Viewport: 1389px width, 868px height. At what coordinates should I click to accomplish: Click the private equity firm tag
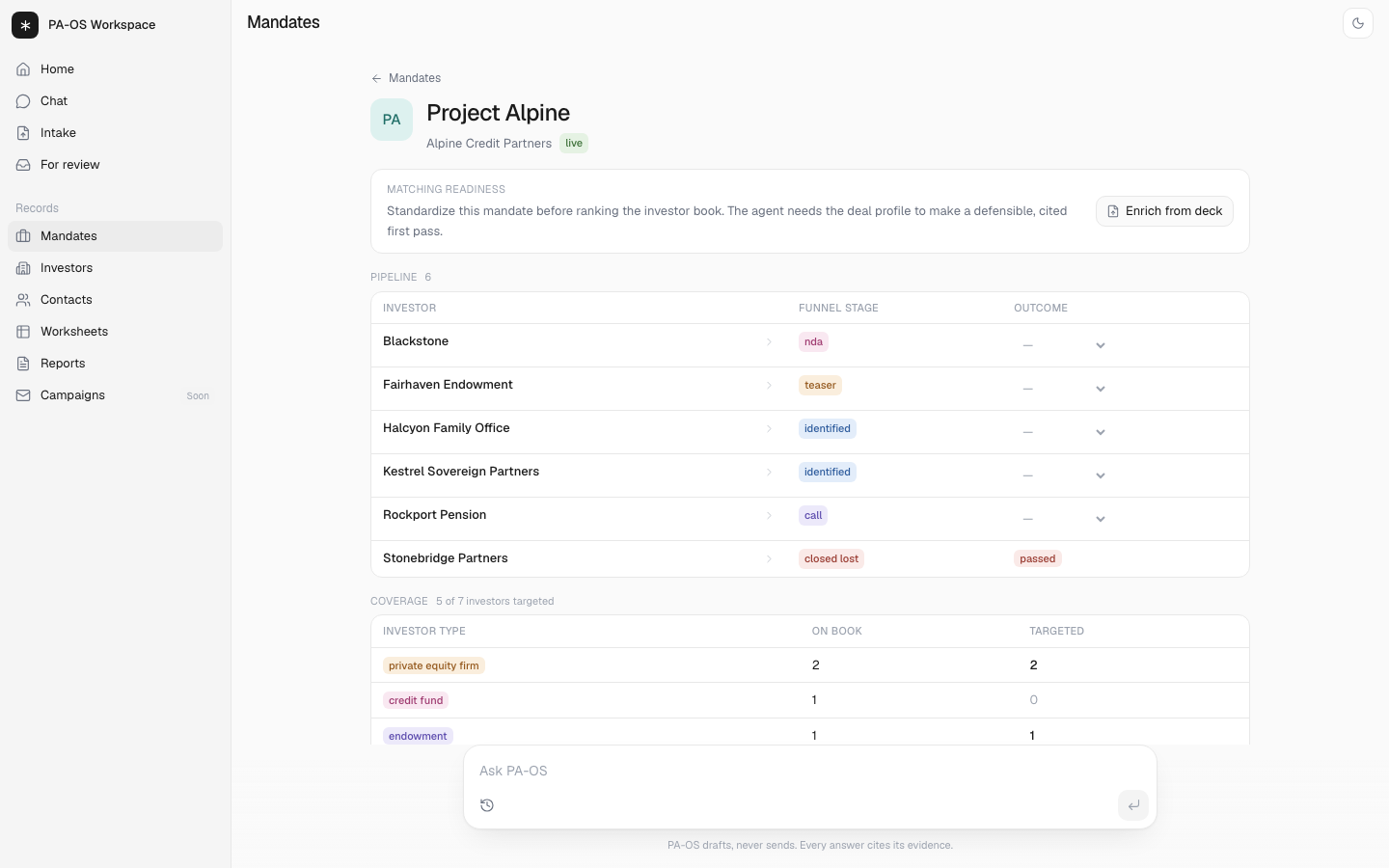(x=434, y=665)
